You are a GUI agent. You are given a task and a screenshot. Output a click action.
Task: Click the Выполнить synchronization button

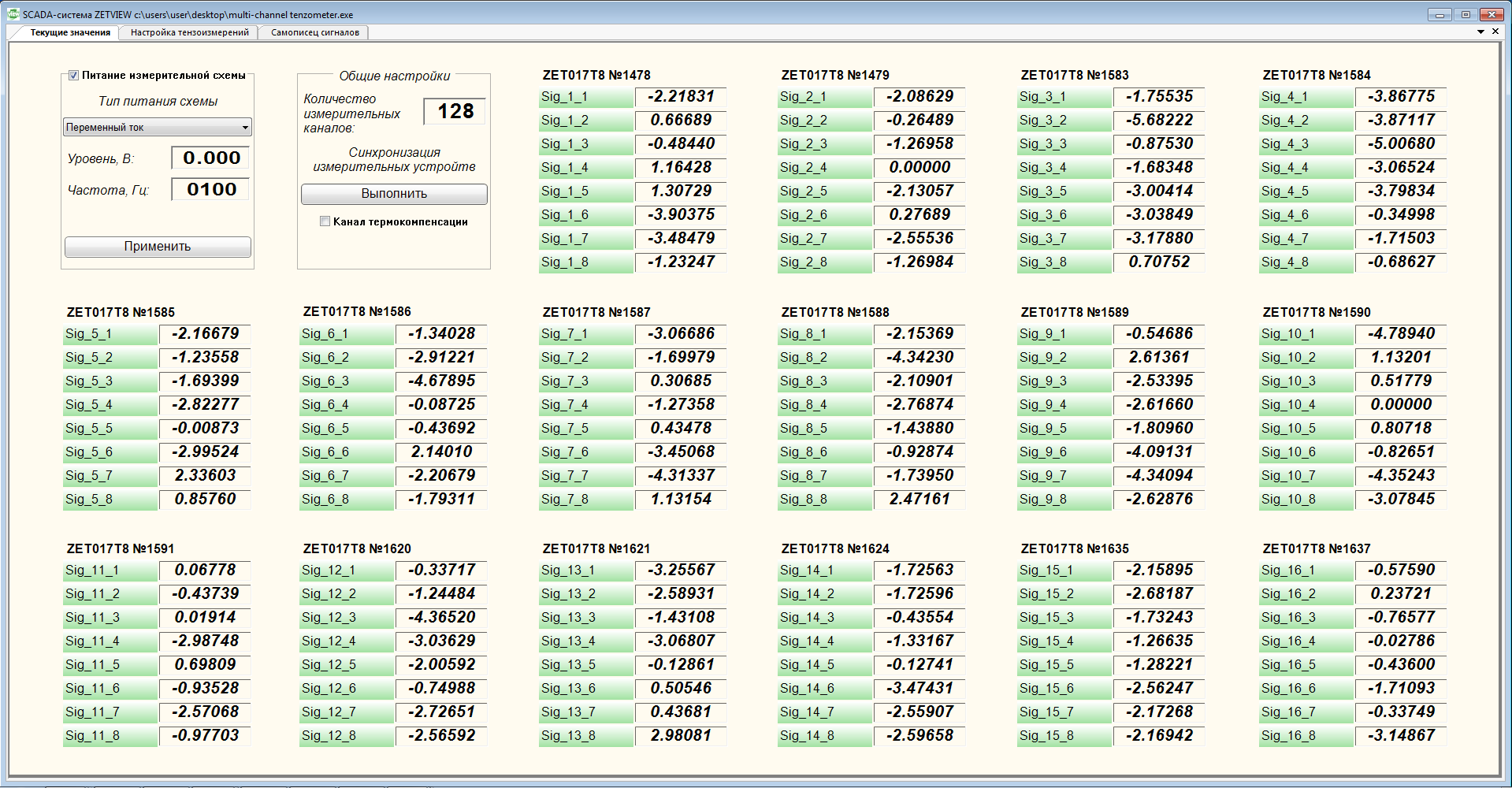[x=394, y=194]
